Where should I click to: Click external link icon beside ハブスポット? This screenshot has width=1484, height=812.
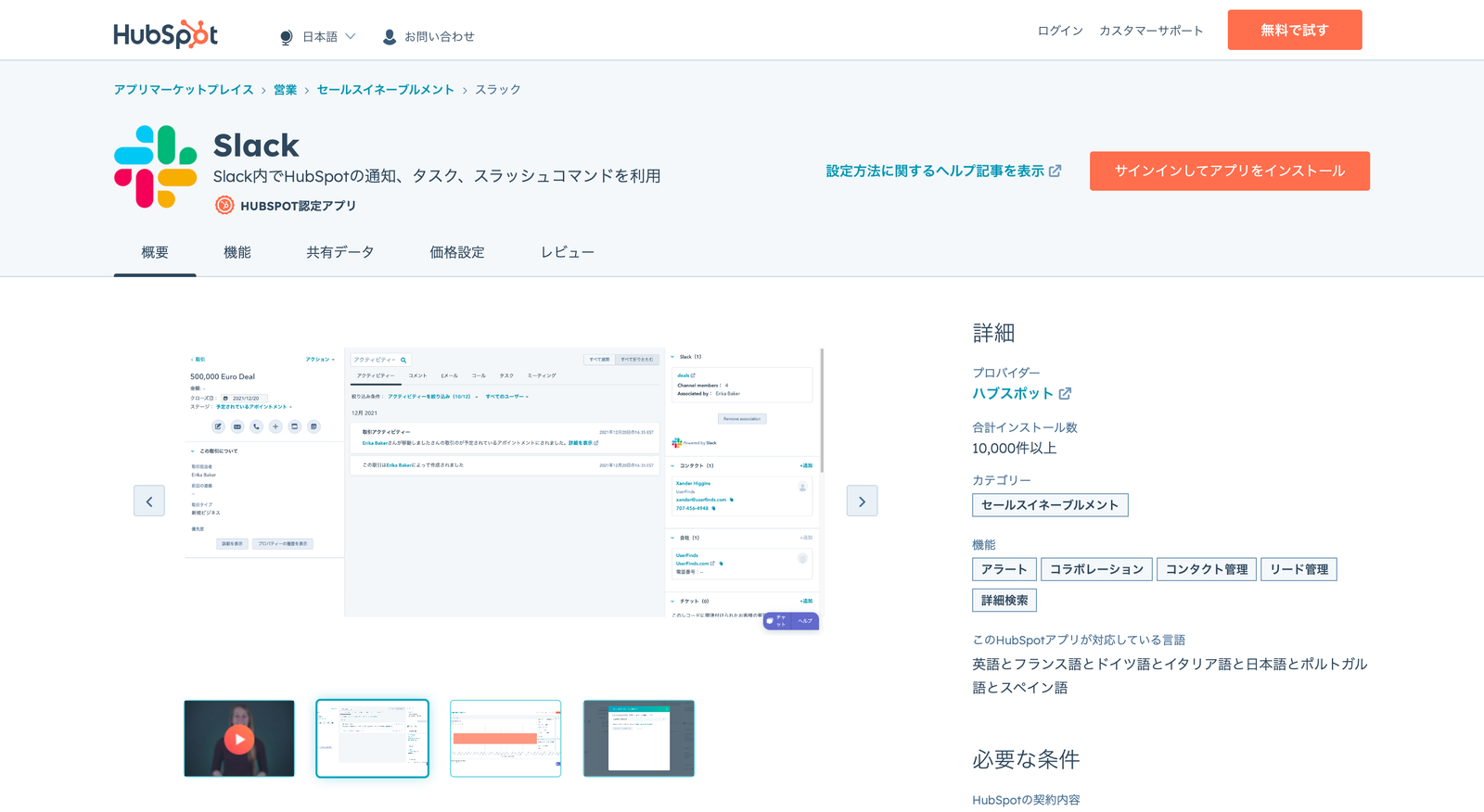point(1065,394)
